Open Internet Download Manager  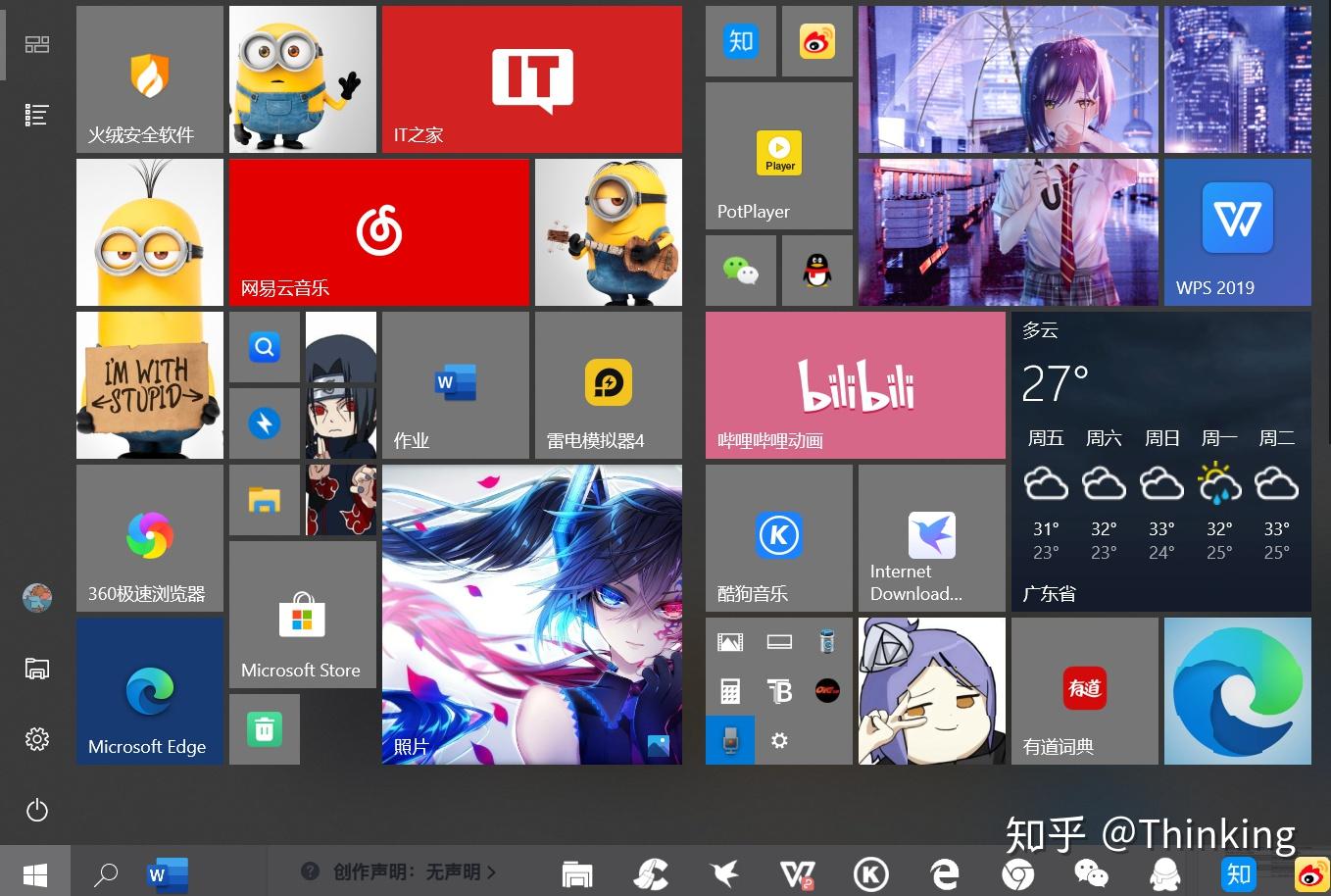(x=930, y=537)
